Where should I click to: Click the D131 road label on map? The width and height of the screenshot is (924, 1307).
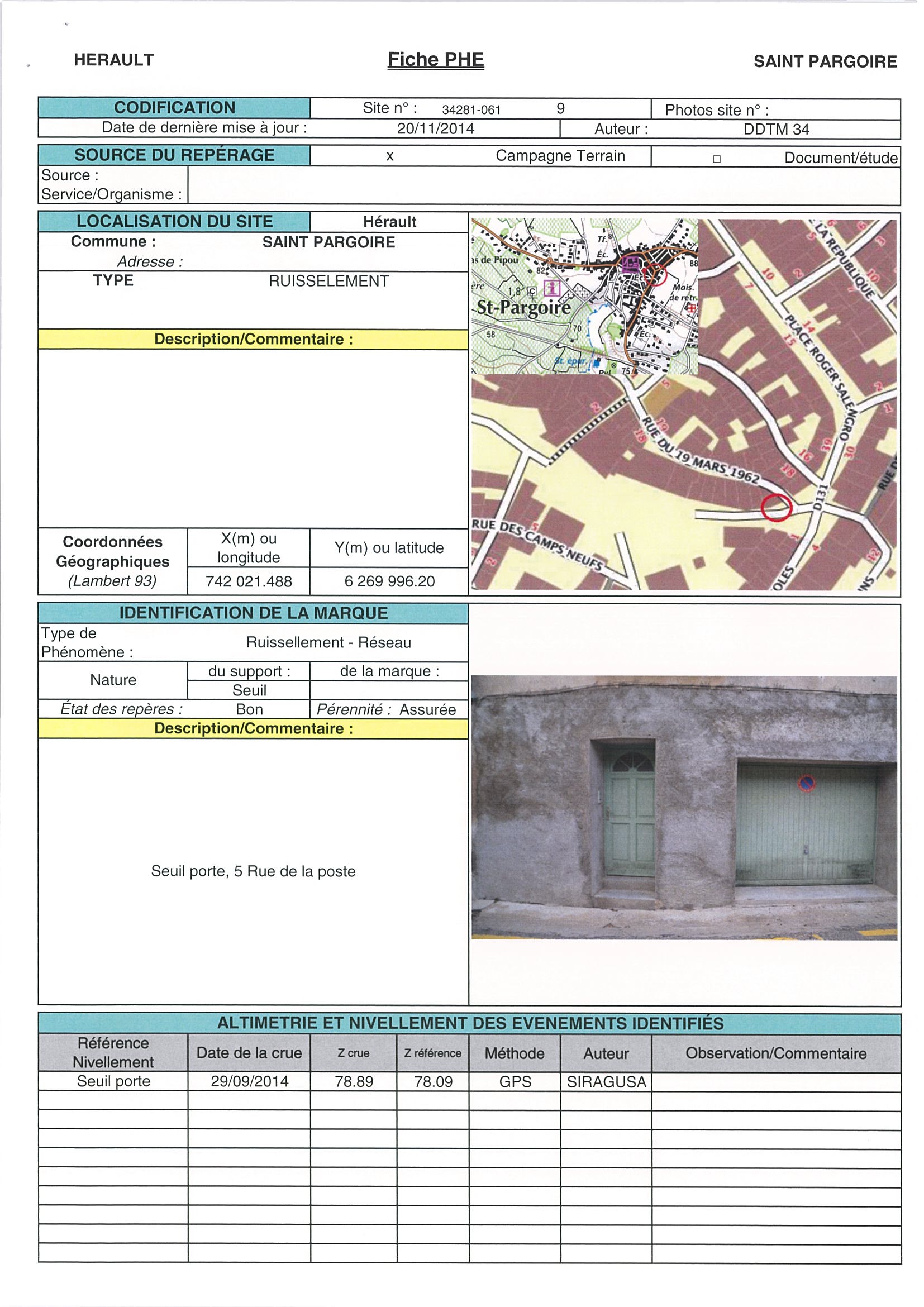point(821,497)
